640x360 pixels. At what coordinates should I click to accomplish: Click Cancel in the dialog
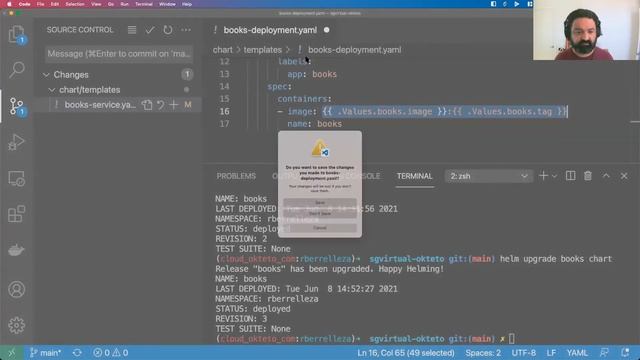pos(320,228)
